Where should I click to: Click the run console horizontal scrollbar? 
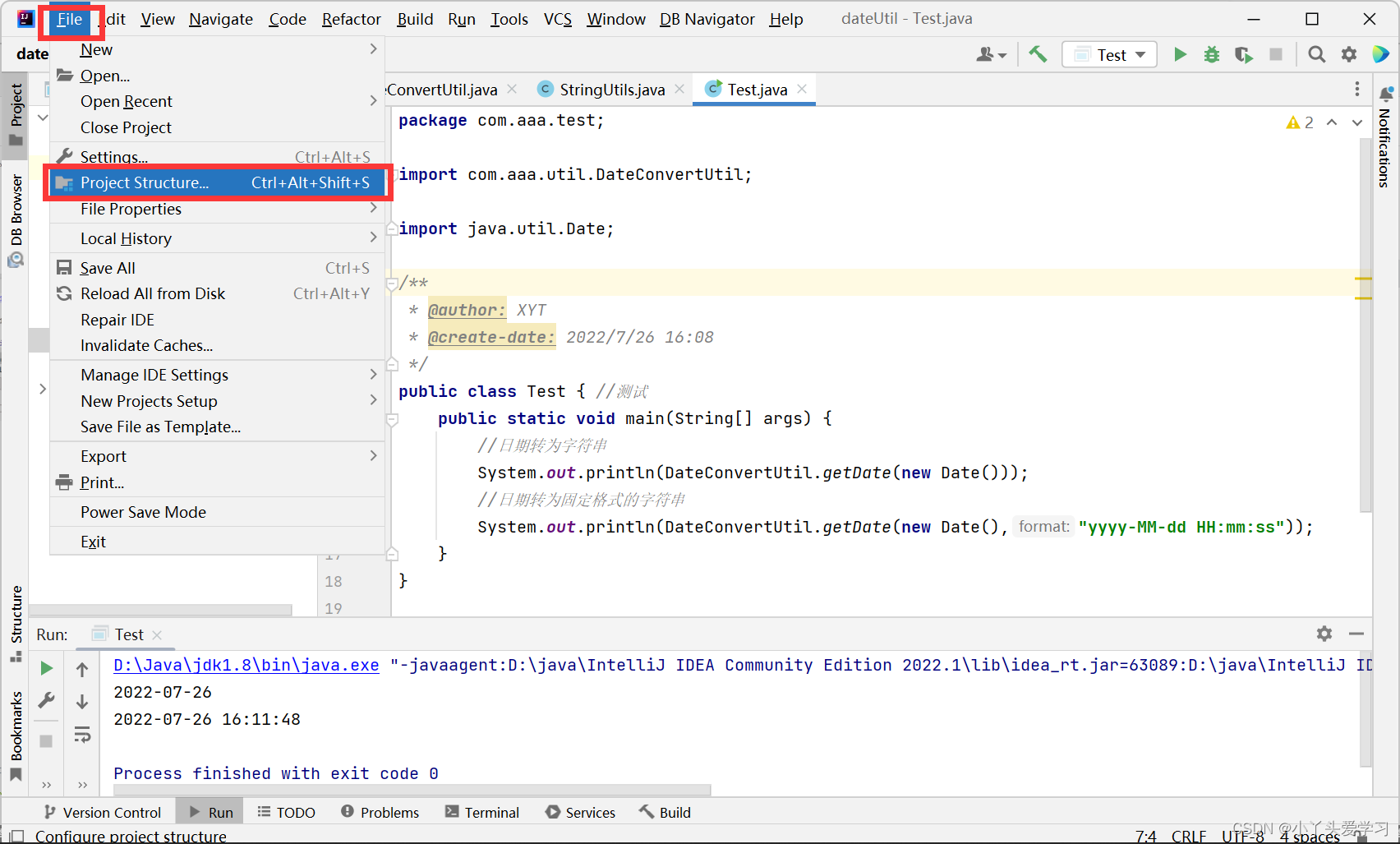(411, 790)
